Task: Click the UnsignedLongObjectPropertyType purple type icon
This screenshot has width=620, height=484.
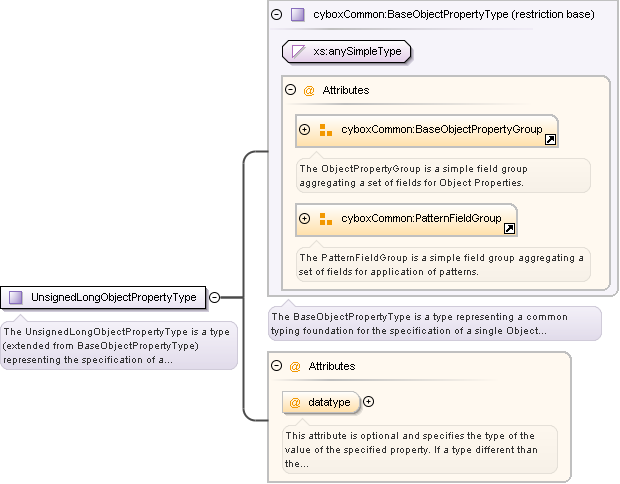Action: click(16, 297)
